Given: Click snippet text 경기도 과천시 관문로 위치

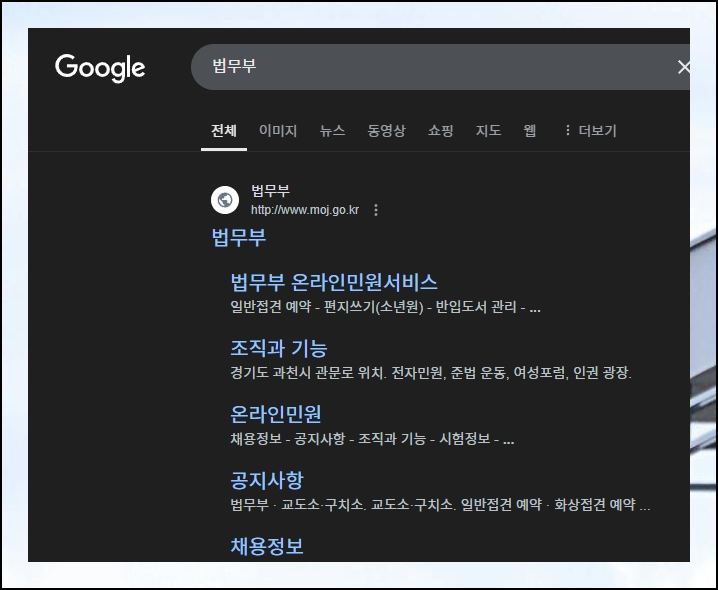Looking at the screenshot, I should coord(430,372).
